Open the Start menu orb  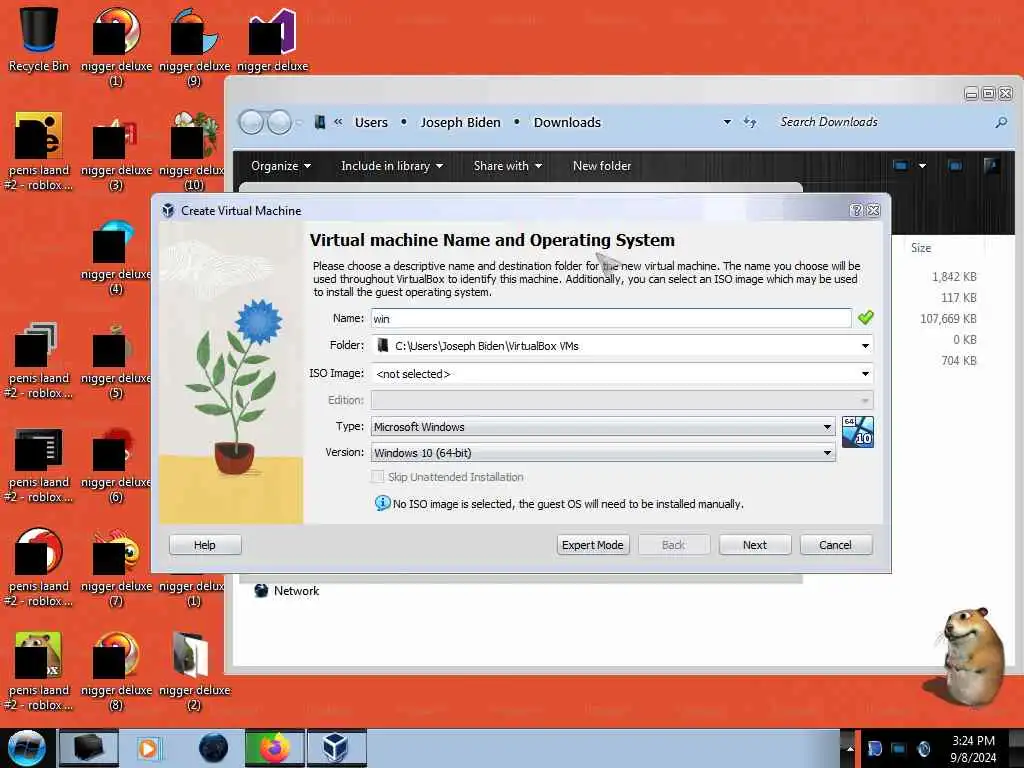tap(27, 748)
